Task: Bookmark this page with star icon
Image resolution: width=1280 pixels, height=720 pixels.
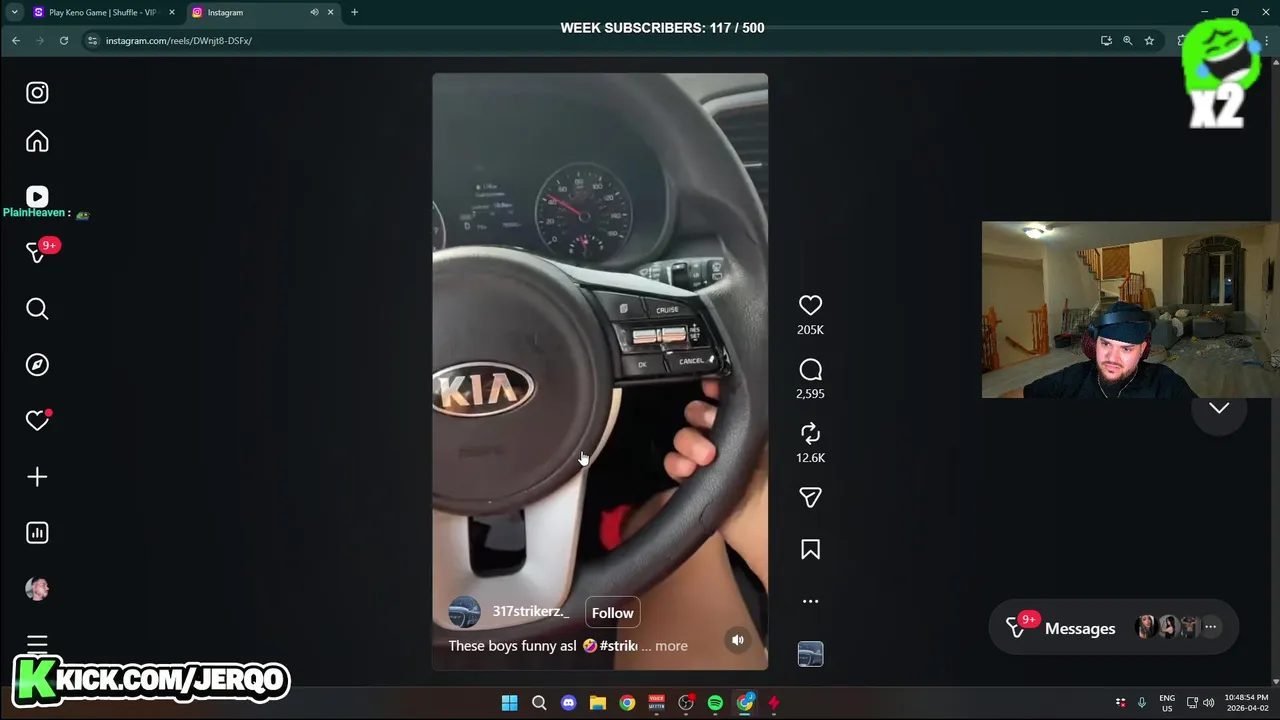Action: (1149, 41)
